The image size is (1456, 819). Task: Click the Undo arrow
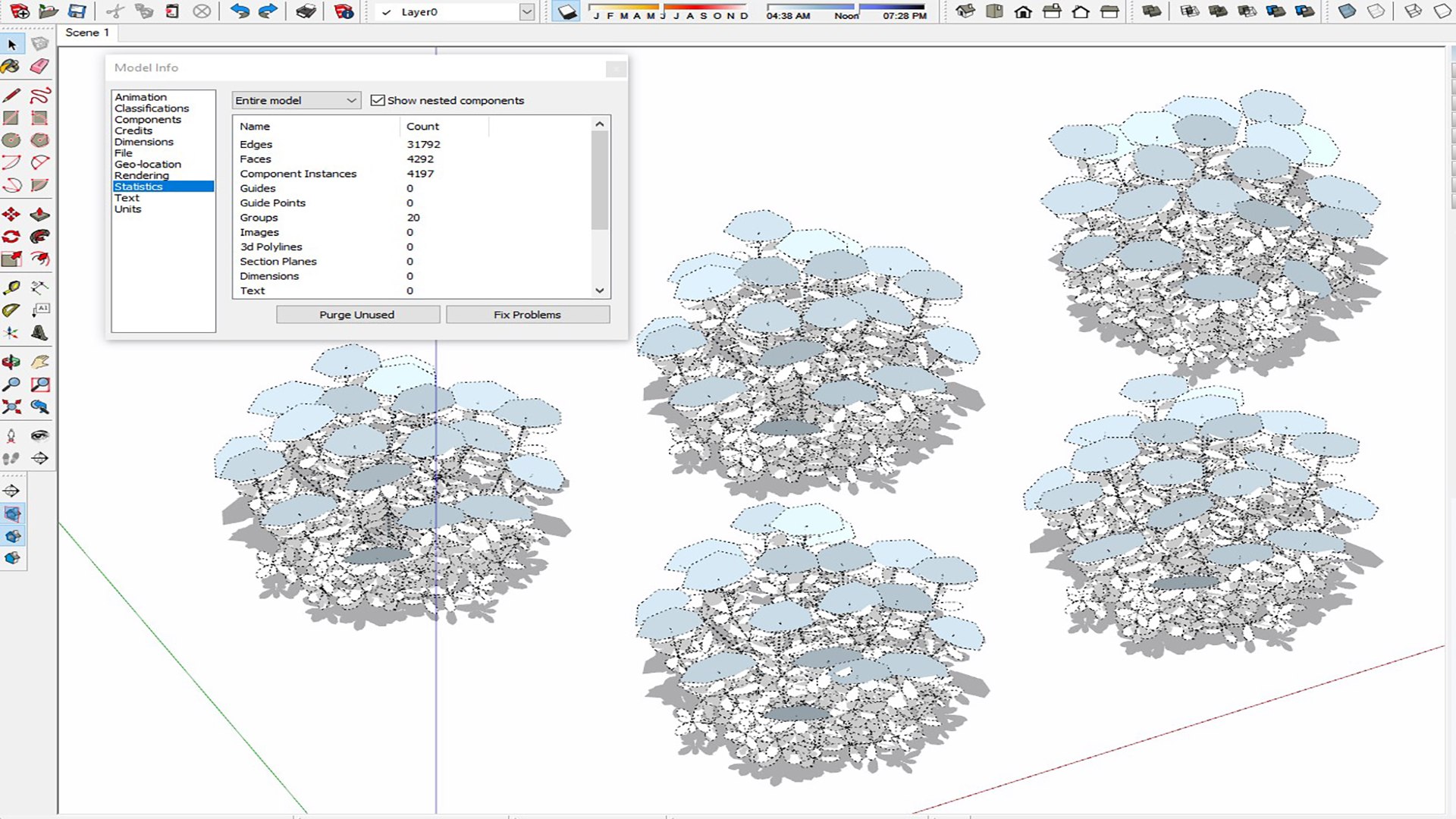[x=240, y=11]
